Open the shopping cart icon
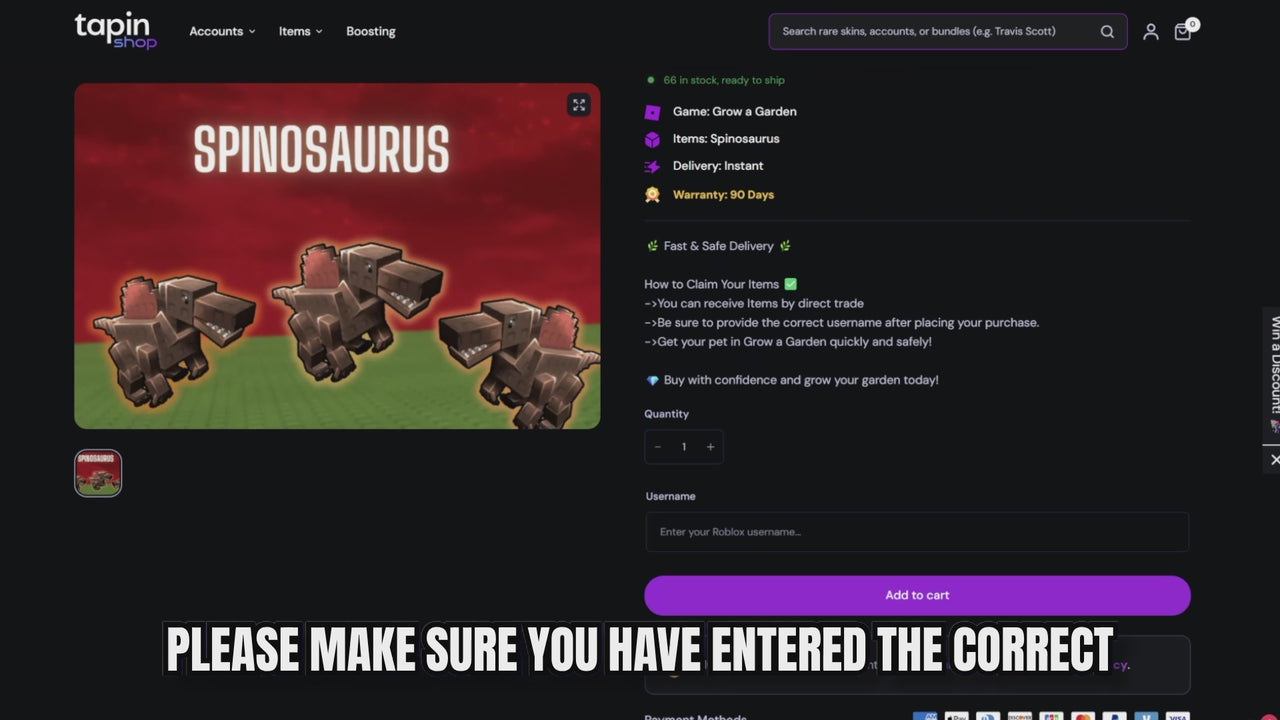Image resolution: width=1280 pixels, height=720 pixels. pos(1183,32)
